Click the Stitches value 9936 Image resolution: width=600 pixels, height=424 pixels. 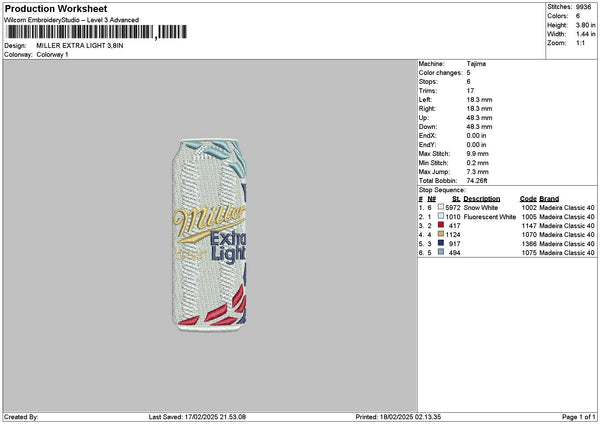tap(583, 7)
